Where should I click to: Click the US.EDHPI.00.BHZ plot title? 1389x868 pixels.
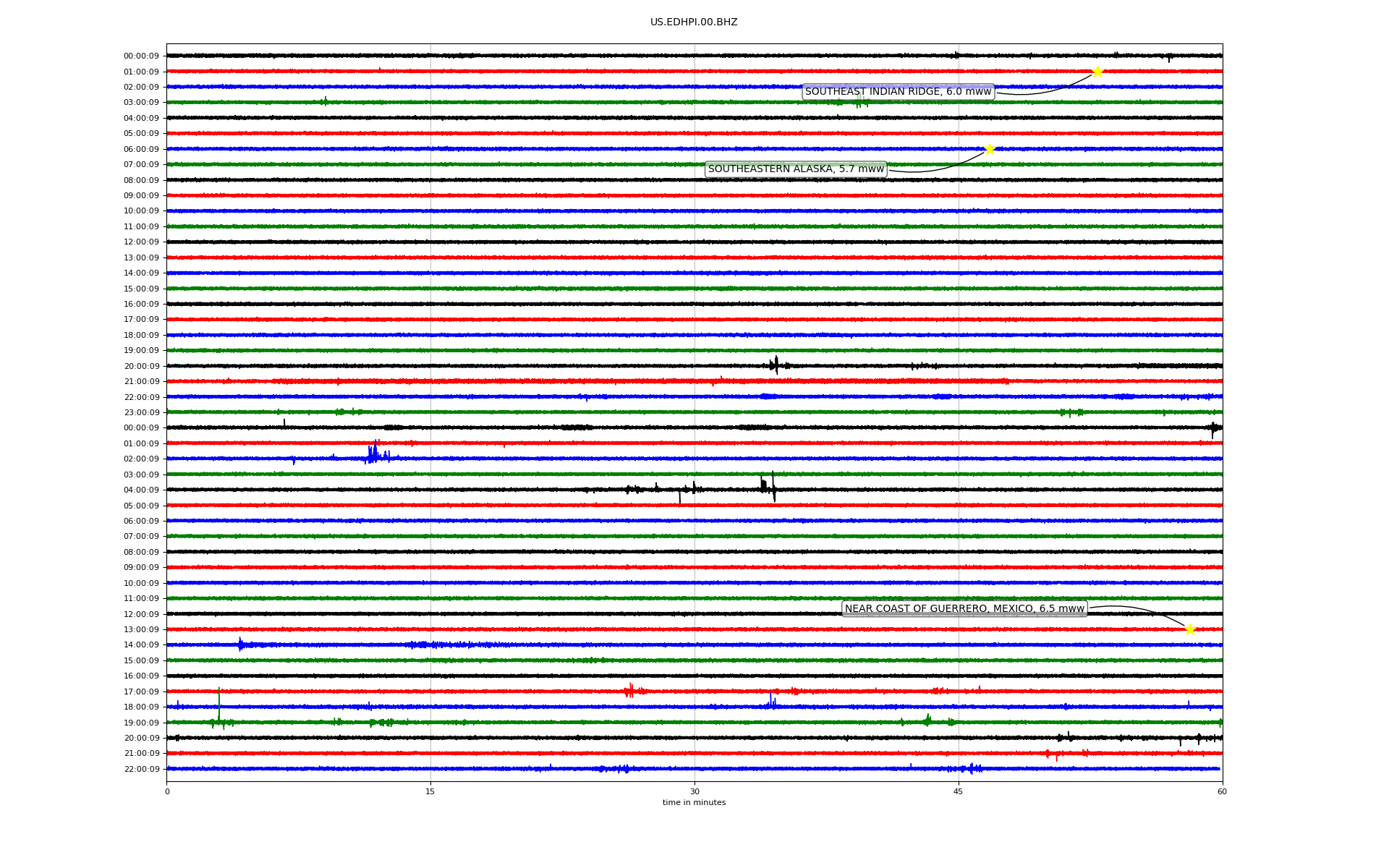point(694,22)
